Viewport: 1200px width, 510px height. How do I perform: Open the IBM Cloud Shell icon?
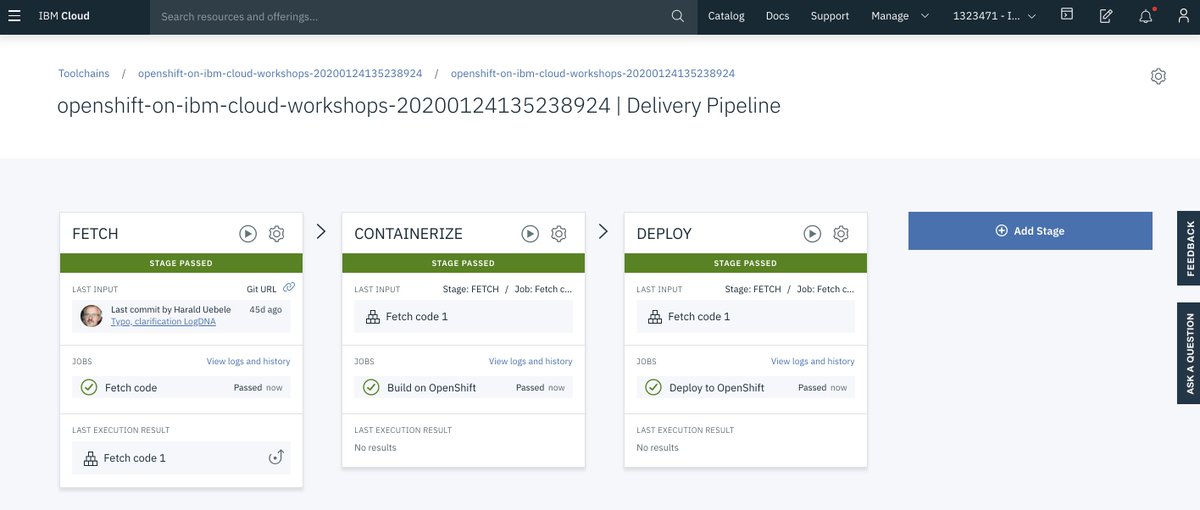(1067, 15)
